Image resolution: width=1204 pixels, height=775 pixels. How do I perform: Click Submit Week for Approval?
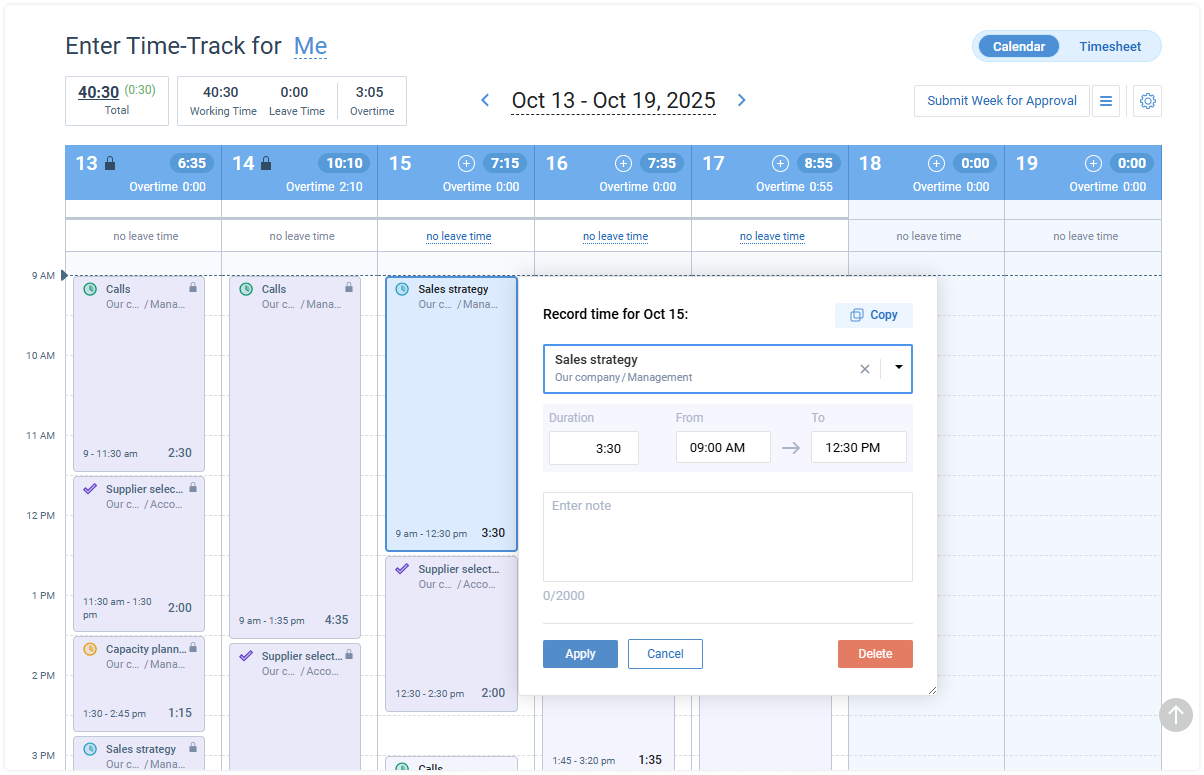click(x=1001, y=101)
